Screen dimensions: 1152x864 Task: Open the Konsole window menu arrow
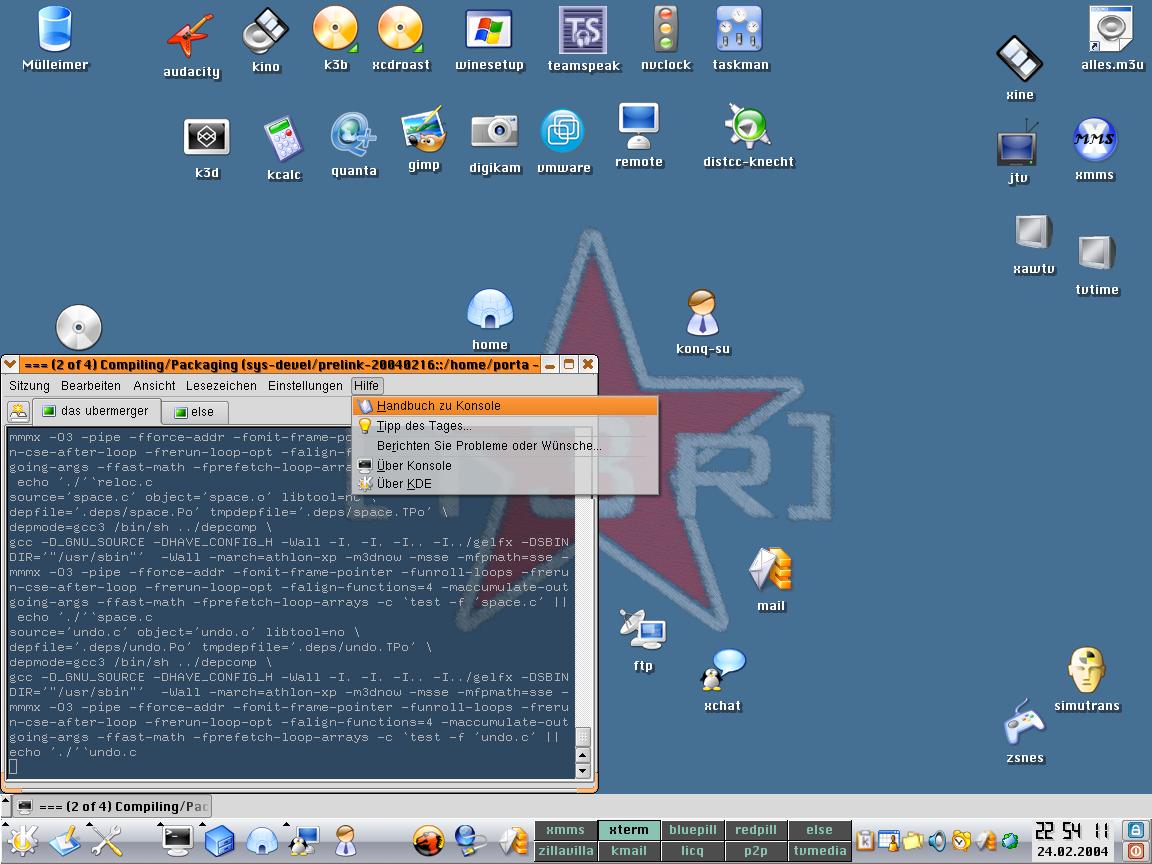coord(10,365)
